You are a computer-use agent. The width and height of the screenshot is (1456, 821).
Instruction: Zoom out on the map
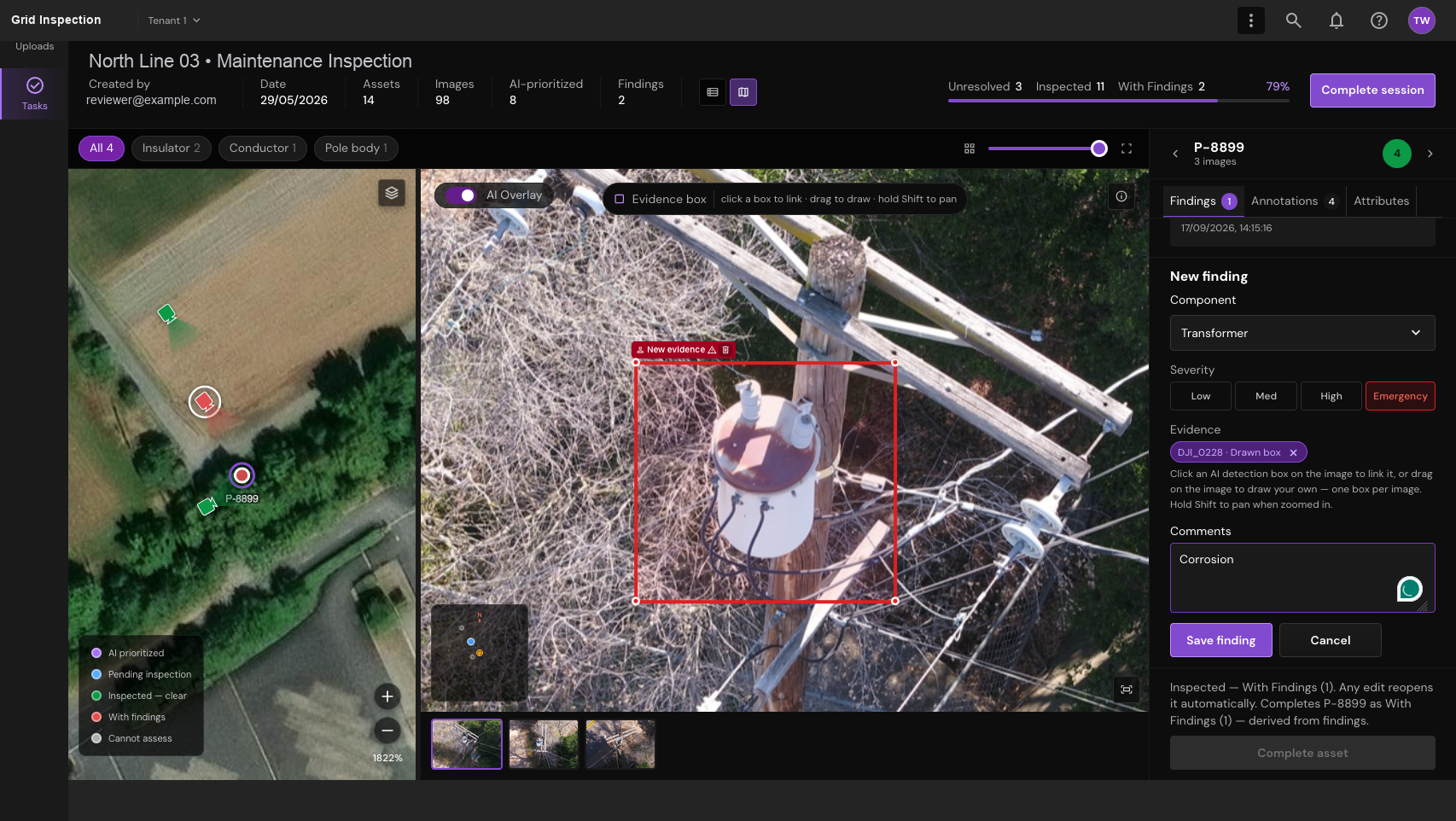tap(387, 731)
